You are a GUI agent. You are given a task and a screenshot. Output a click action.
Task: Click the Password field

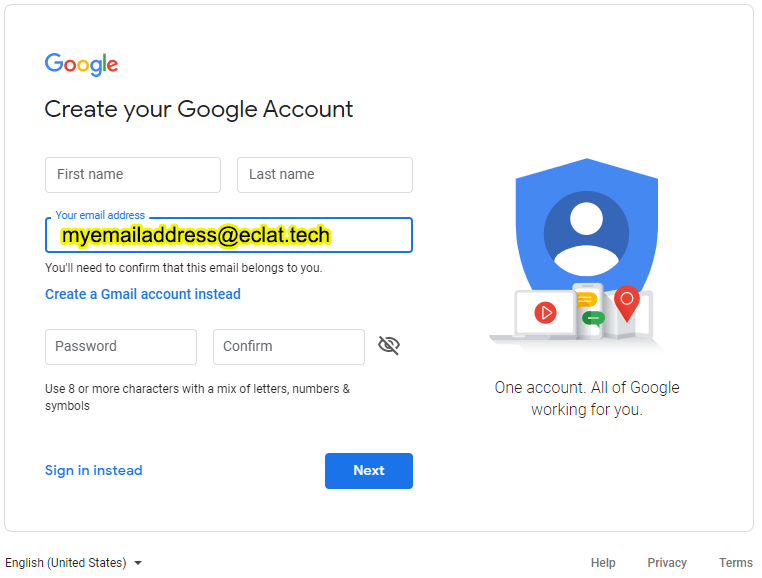pyautogui.click(x=121, y=347)
